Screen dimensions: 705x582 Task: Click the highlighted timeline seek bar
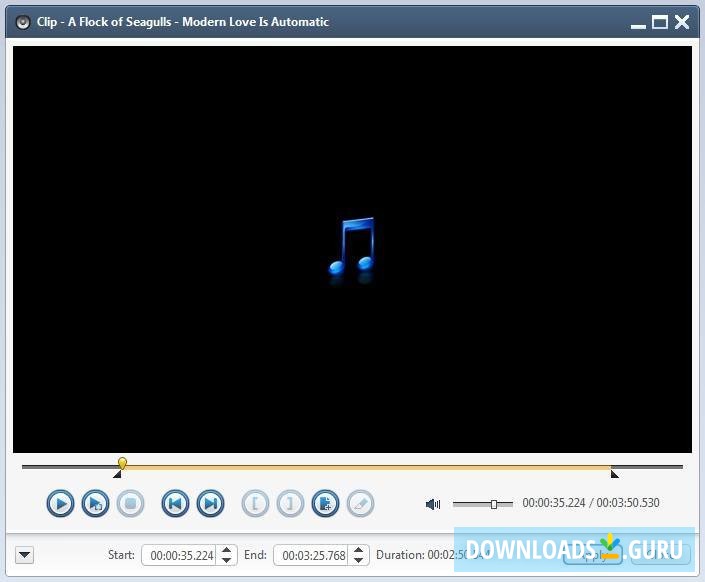(x=366, y=467)
